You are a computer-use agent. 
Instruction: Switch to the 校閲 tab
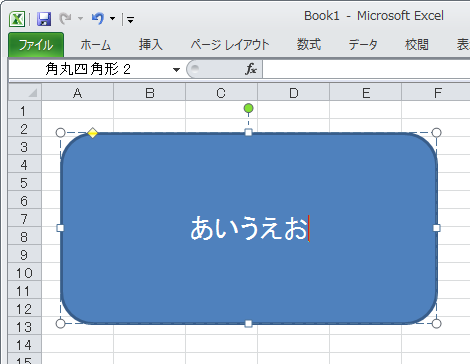tap(417, 45)
